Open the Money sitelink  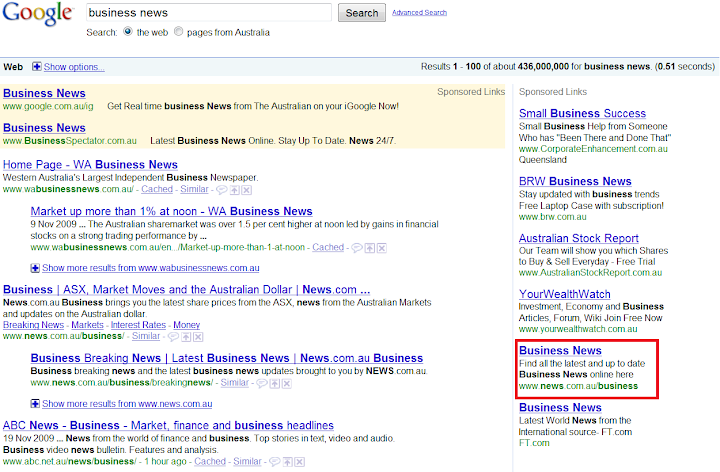186,325
